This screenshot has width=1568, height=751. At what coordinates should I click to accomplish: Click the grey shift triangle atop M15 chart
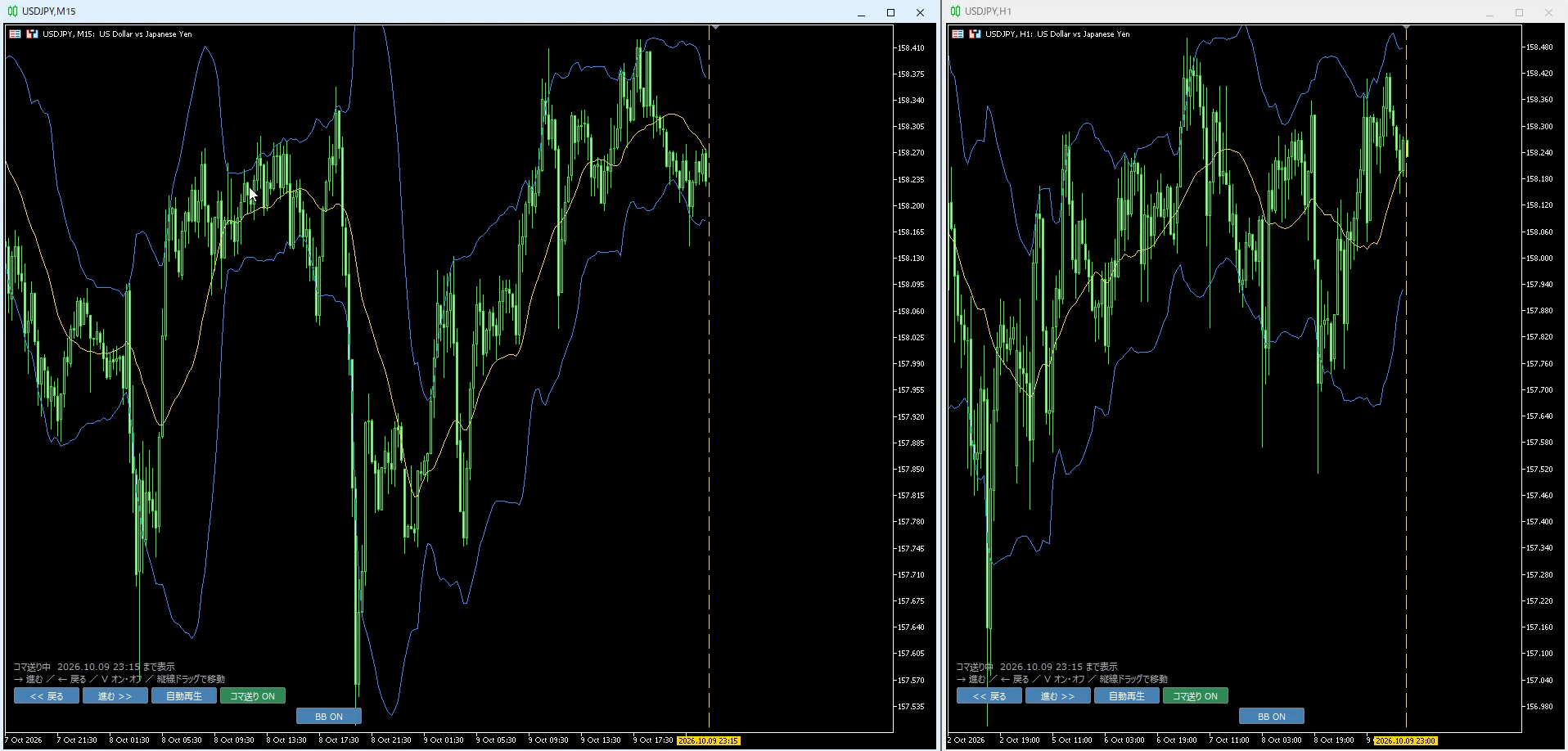(715, 28)
